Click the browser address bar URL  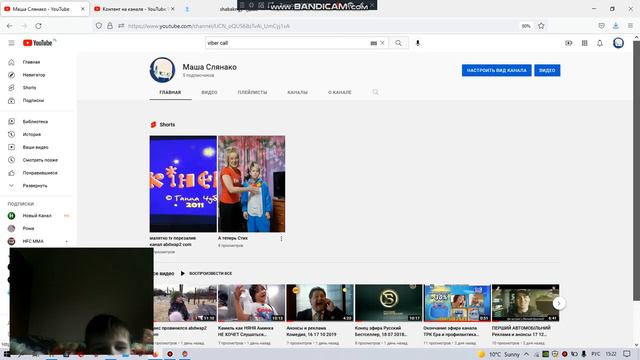[x=209, y=26]
